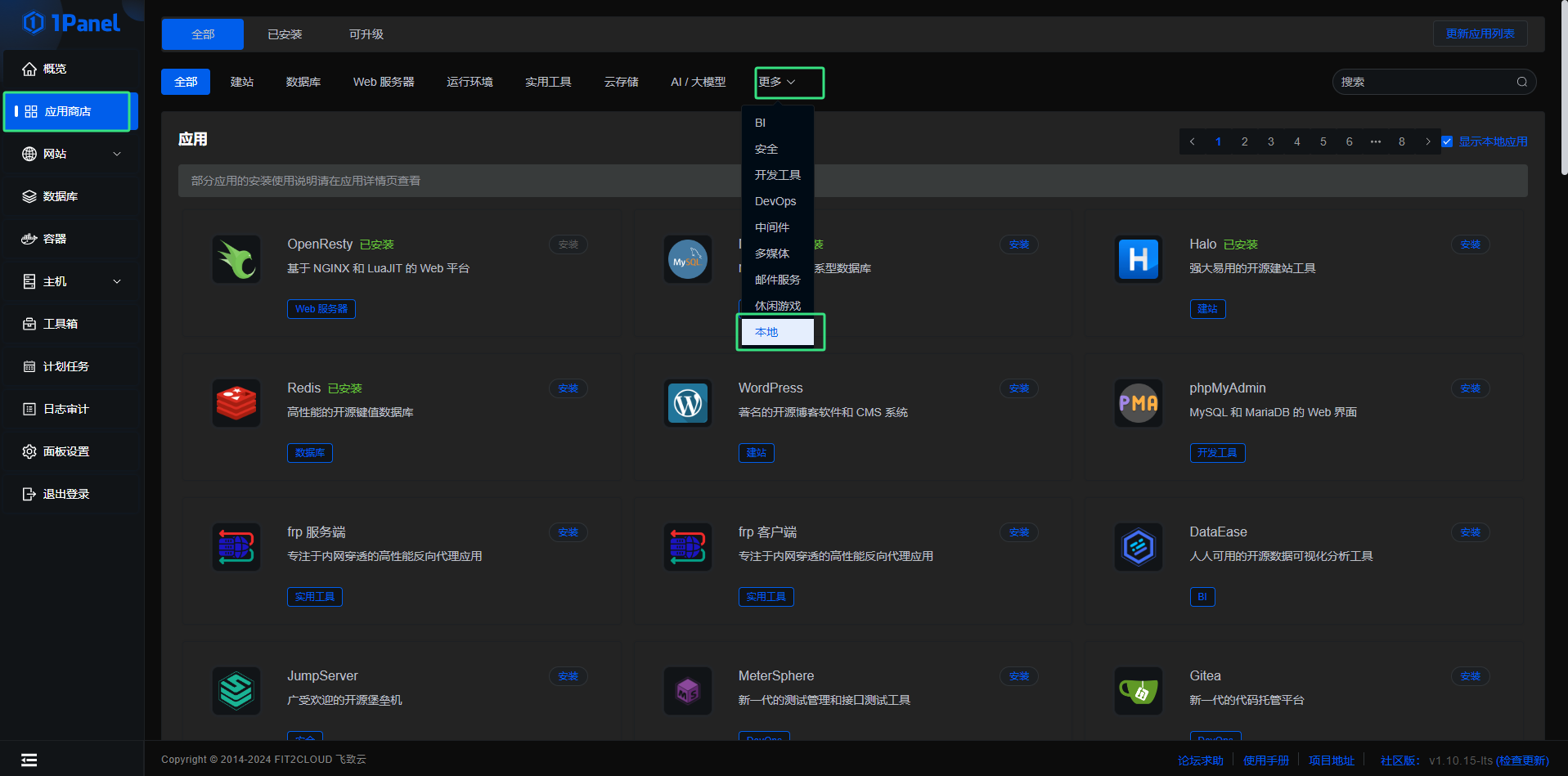Click the 网站 globe icon
This screenshot has height=776, width=1568.
pyautogui.click(x=29, y=154)
